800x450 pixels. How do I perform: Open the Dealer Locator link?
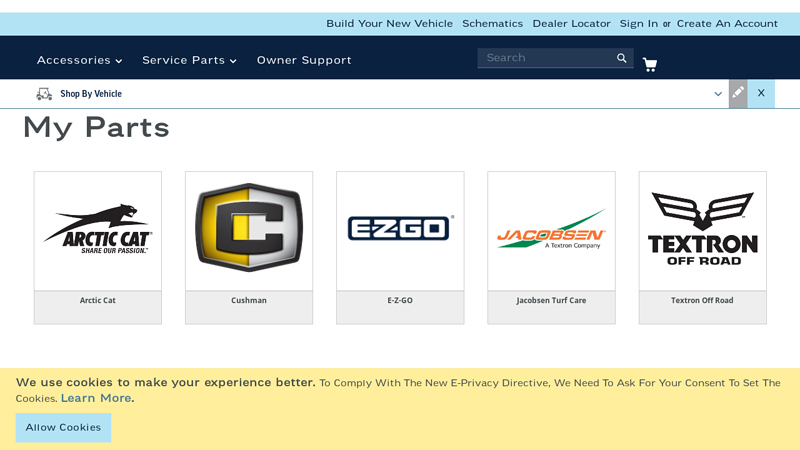tap(571, 24)
